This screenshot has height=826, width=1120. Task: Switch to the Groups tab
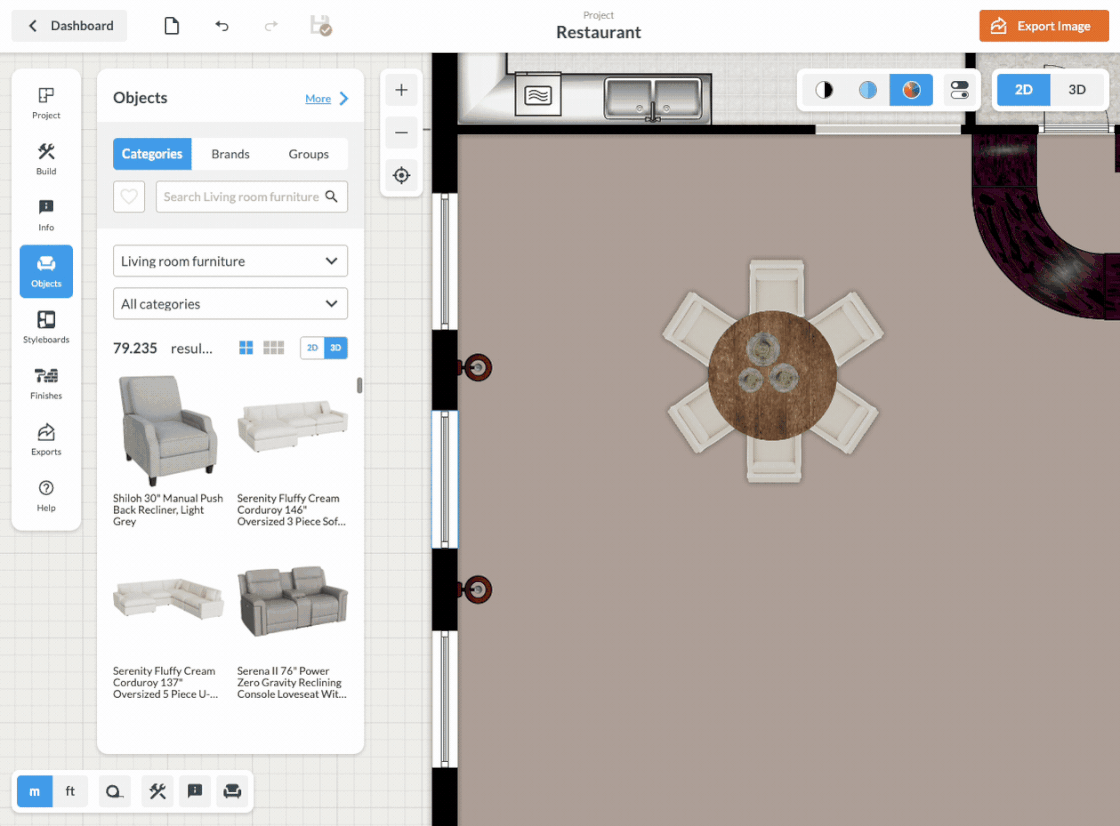[308, 154]
